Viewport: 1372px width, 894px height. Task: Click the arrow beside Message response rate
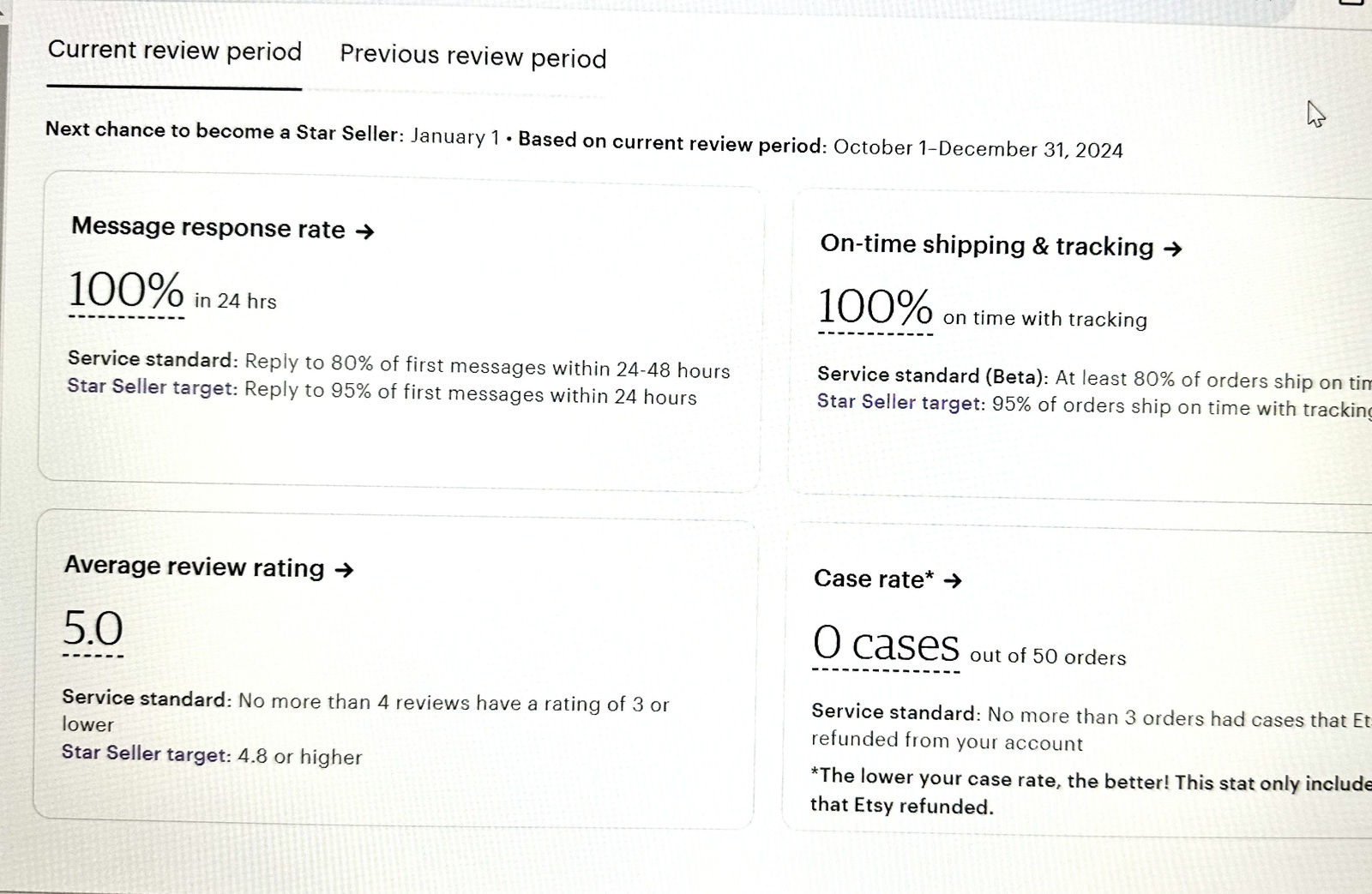[x=364, y=231]
